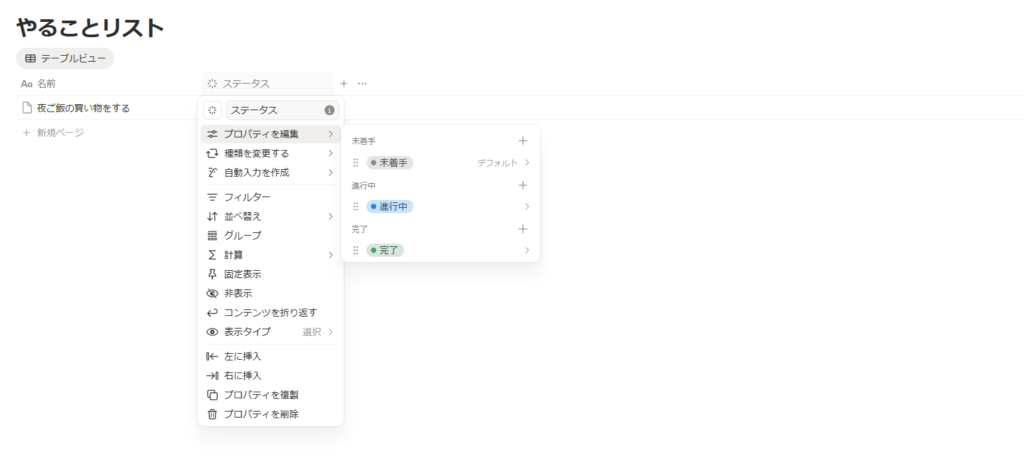
Task: Click the drag handle beside 未着手 option
Action: tap(355, 162)
